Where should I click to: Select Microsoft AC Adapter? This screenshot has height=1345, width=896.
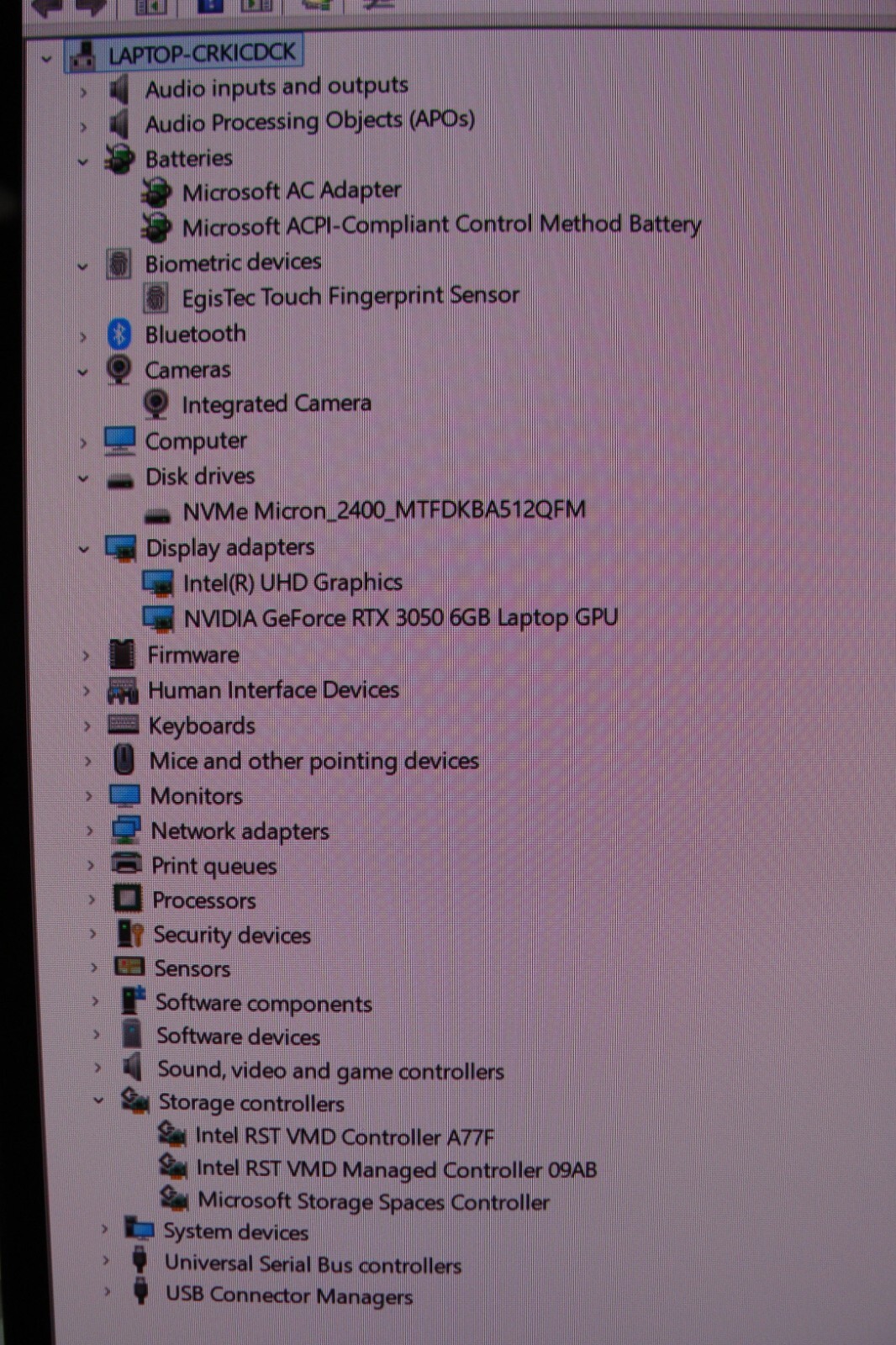click(x=292, y=192)
